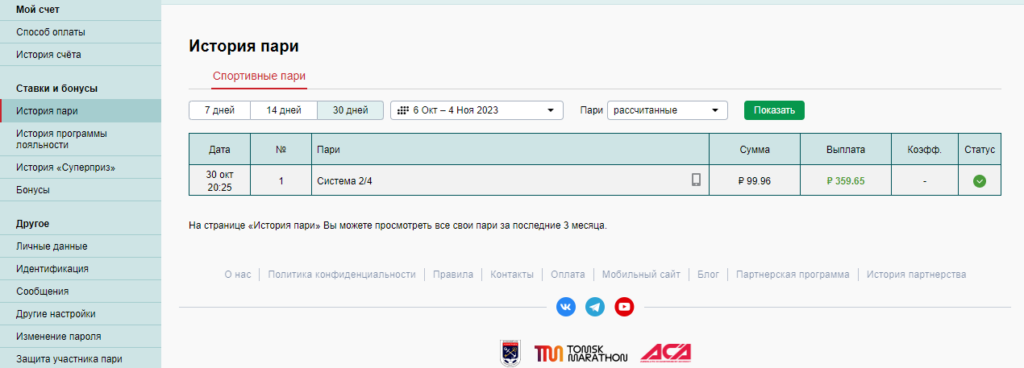This screenshot has height=368, width=1024.
Task: Open the Контакты footer link
Action: click(512, 275)
